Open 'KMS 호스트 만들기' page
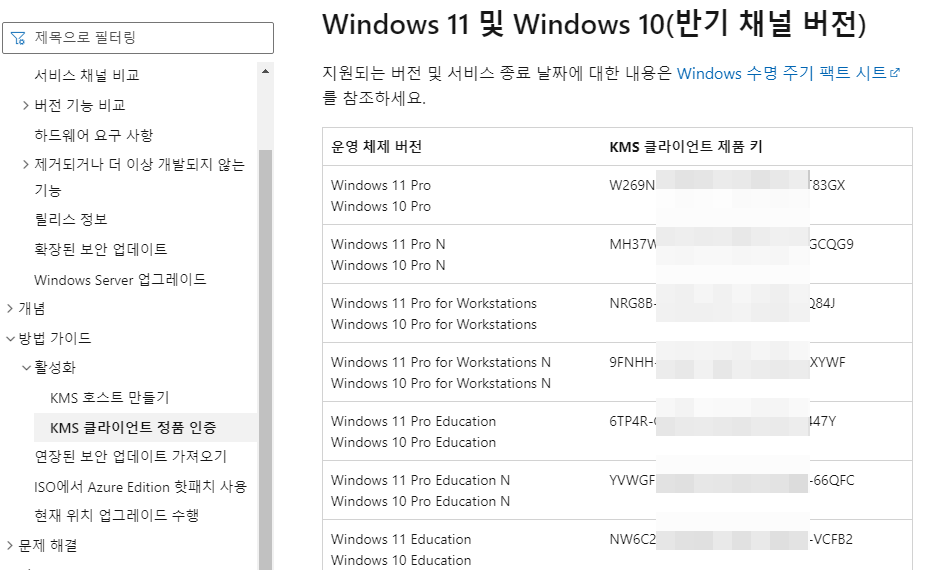The width and height of the screenshot is (940, 570). [x=110, y=397]
